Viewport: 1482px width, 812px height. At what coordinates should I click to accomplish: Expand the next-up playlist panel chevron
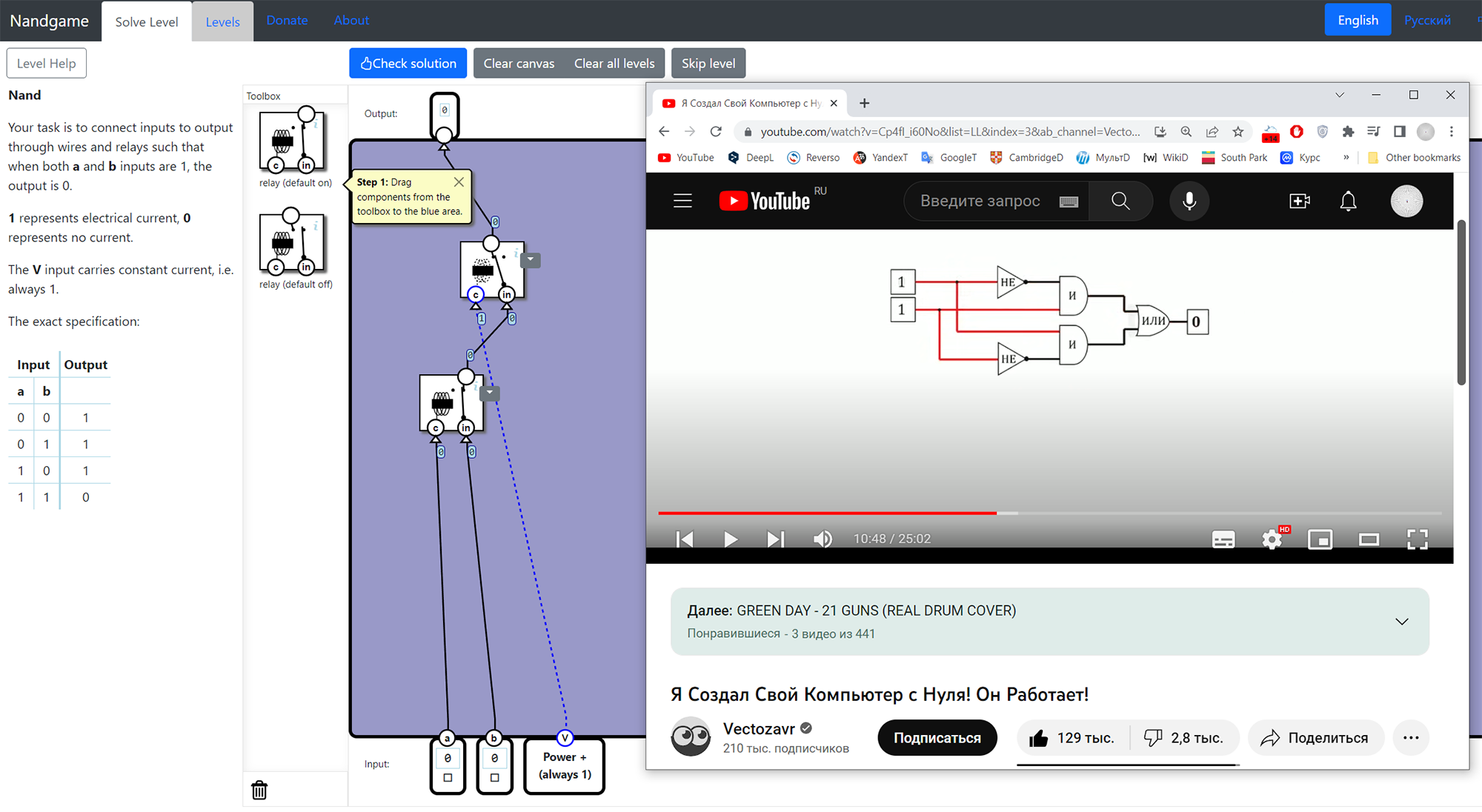1401,622
